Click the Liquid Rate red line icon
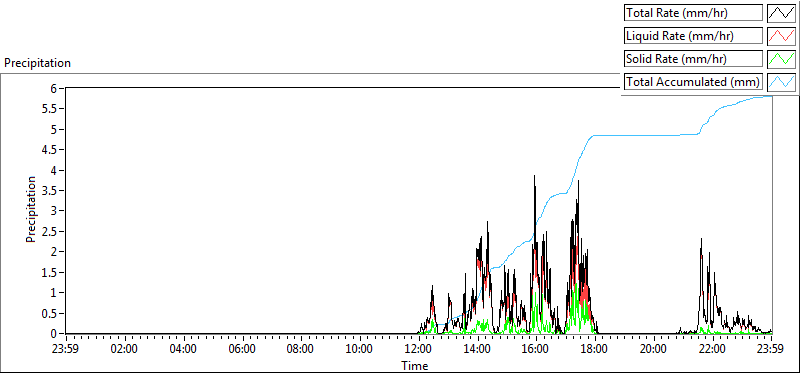800x373 pixels. [x=782, y=36]
